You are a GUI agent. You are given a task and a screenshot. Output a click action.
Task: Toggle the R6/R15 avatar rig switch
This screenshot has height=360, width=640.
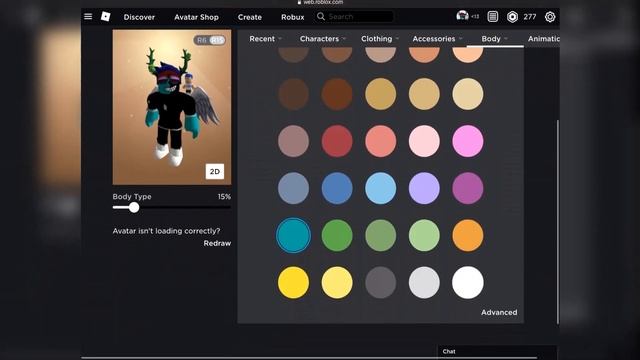click(209, 40)
